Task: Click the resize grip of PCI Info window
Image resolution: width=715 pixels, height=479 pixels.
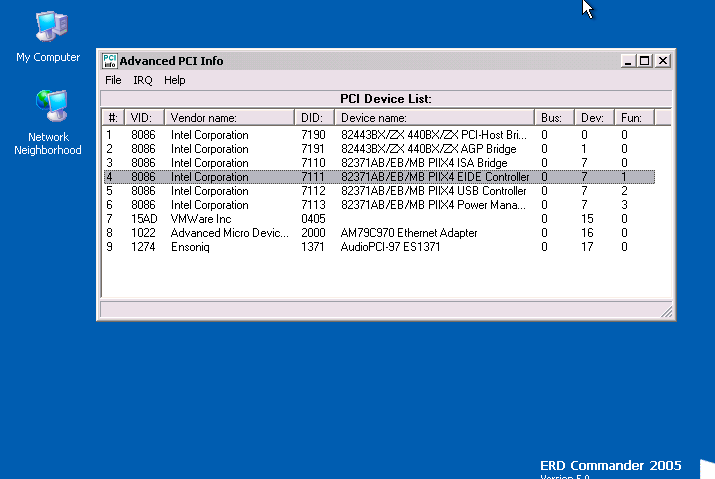Action: click(x=667, y=311)
